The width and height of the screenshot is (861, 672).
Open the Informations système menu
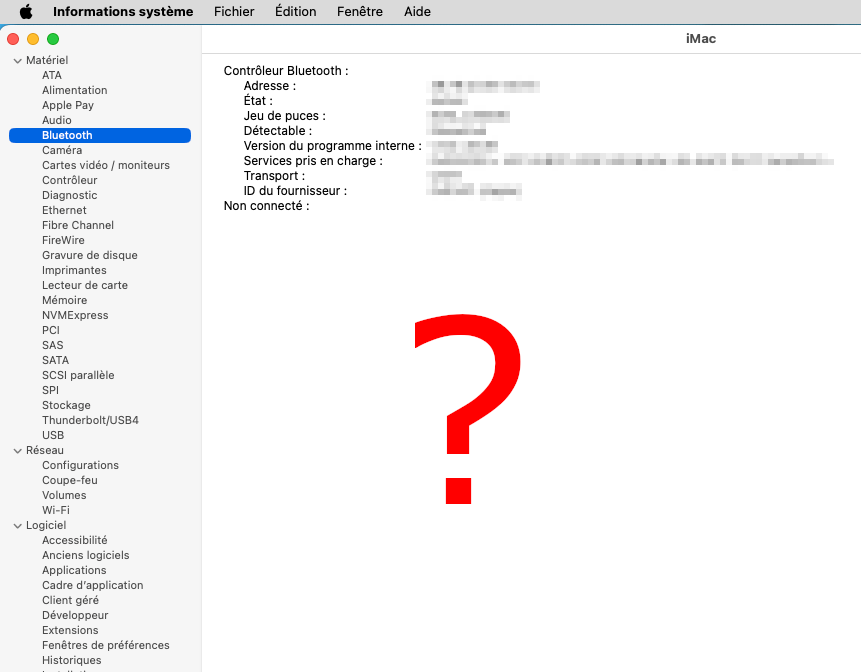pos(123,12)
